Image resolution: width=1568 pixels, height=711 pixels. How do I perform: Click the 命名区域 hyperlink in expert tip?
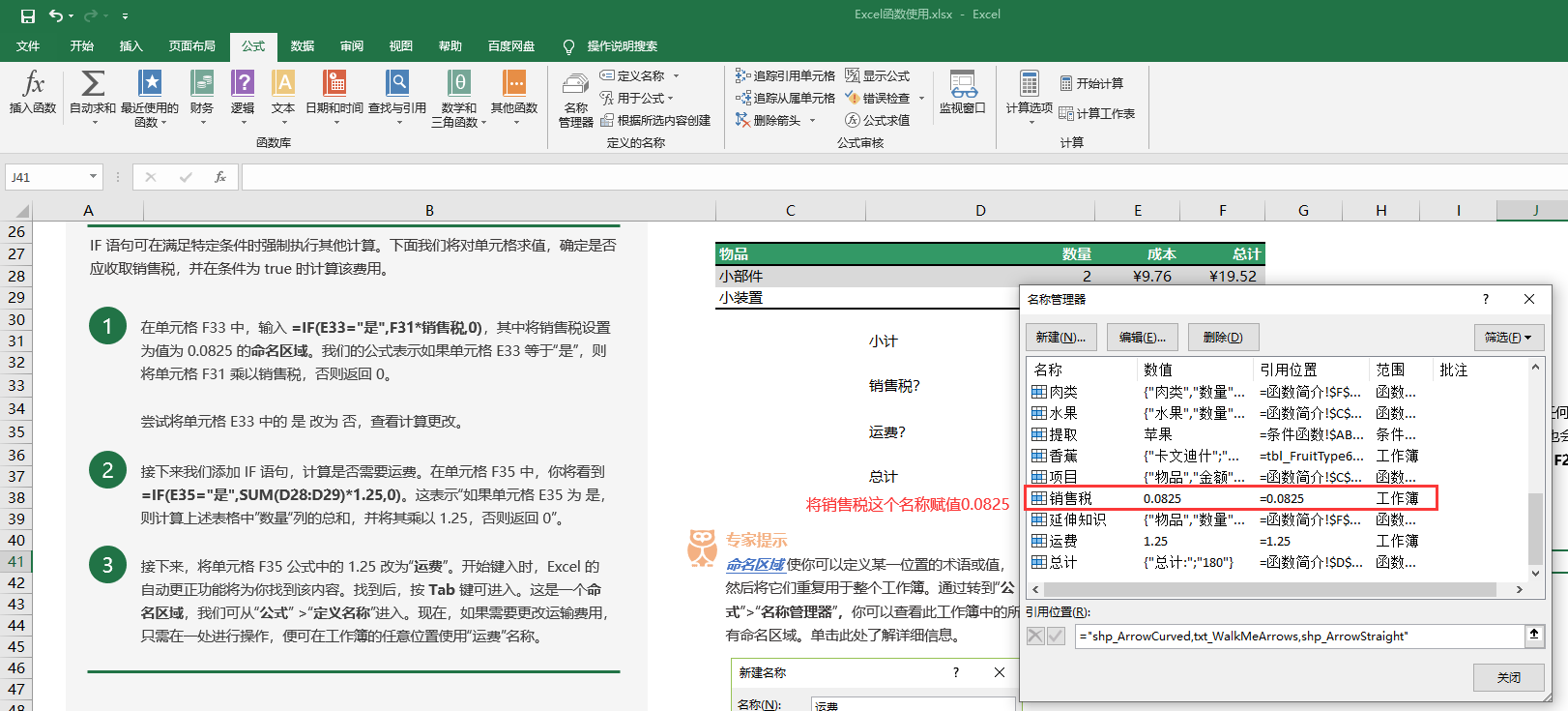pyautogui.click(x=756, y=564)
